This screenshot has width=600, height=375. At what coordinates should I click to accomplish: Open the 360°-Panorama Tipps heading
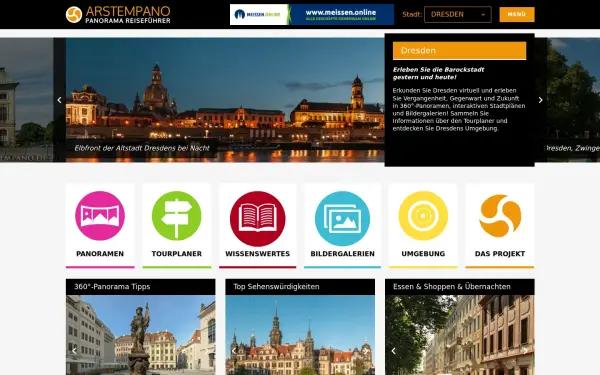(140, 287)
